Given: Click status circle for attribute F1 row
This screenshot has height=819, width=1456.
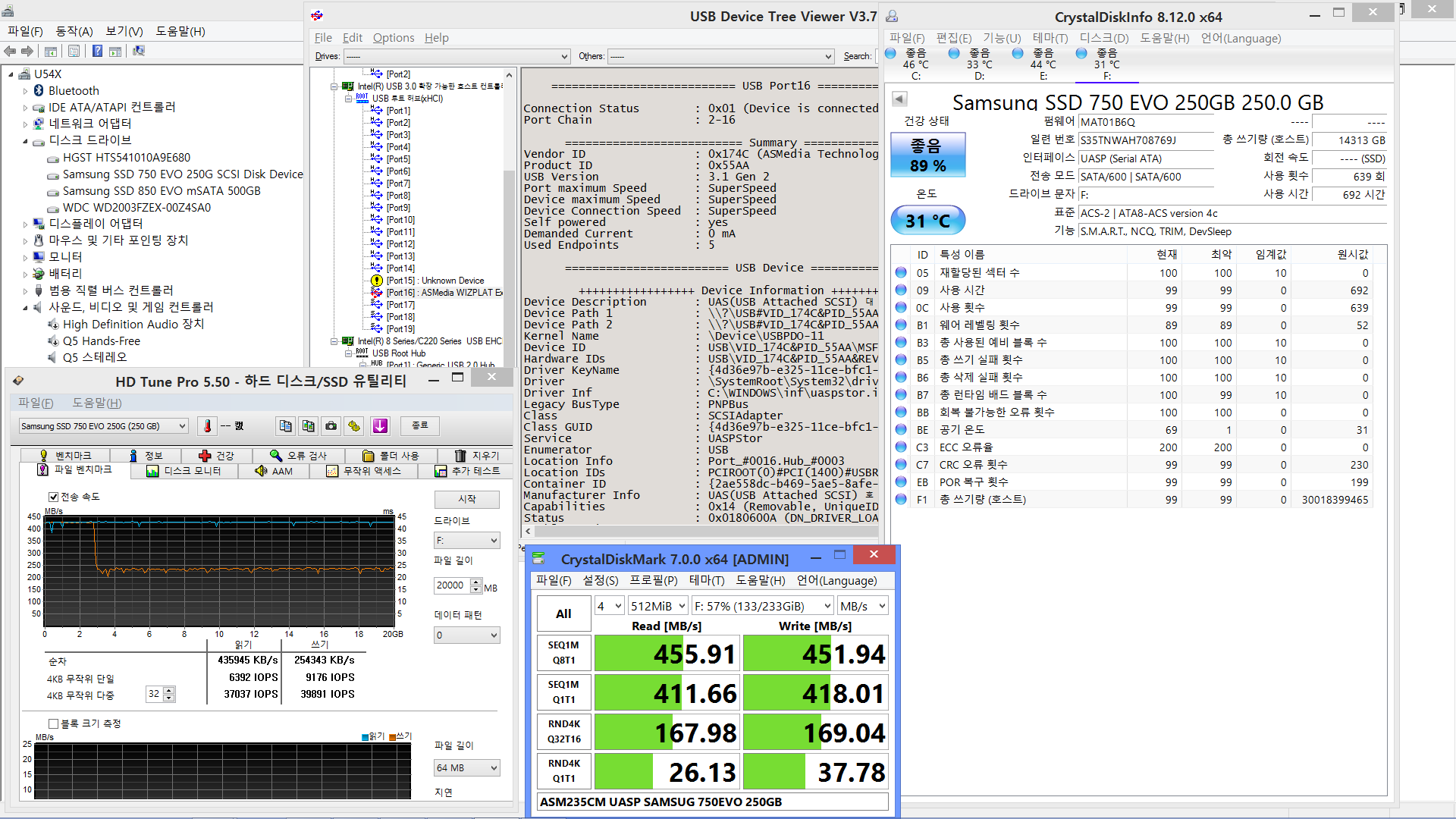Looking at the screenshot, I should point(901,499).
